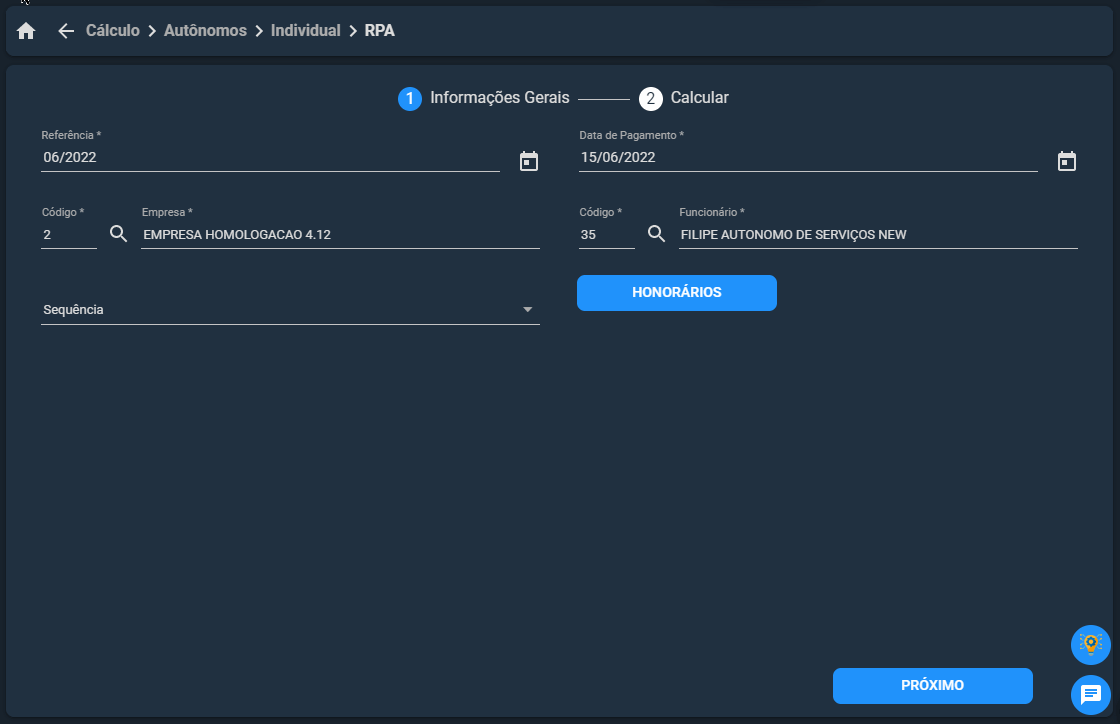Search for Empresa with magnifier icon

(119, 233)
